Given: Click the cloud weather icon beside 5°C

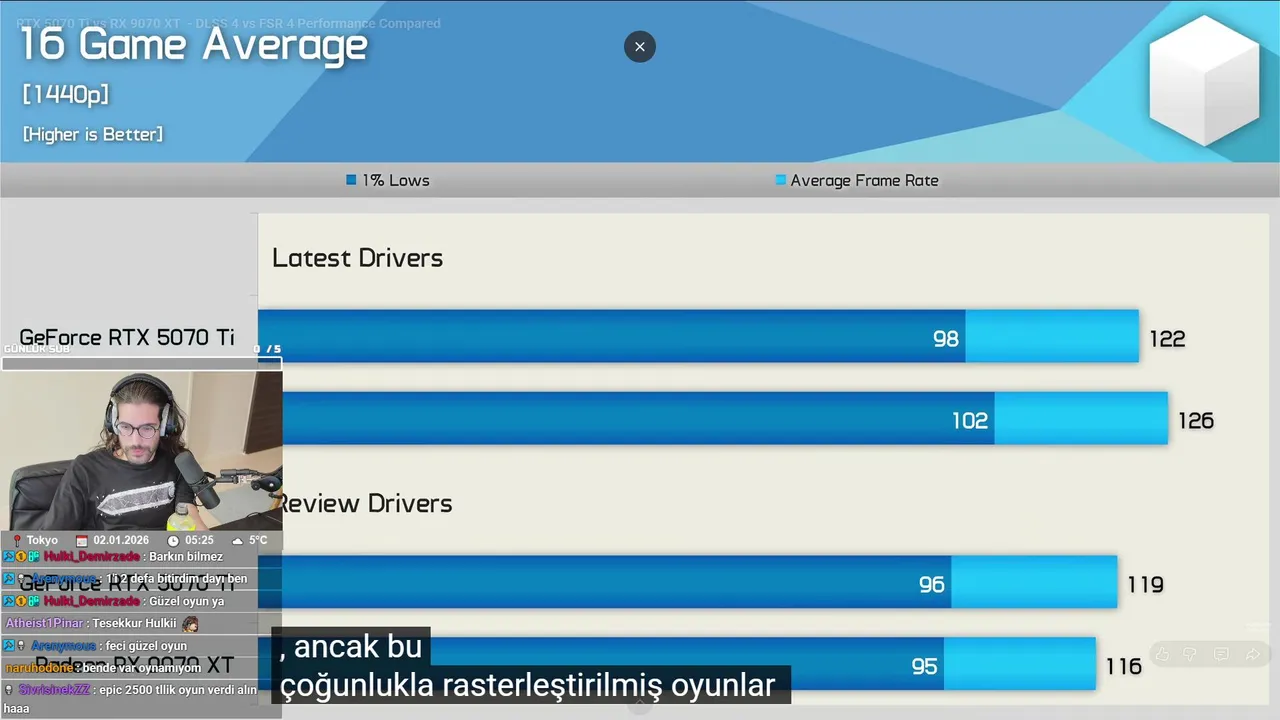Looking at the screenshot, I should point(237,540).
